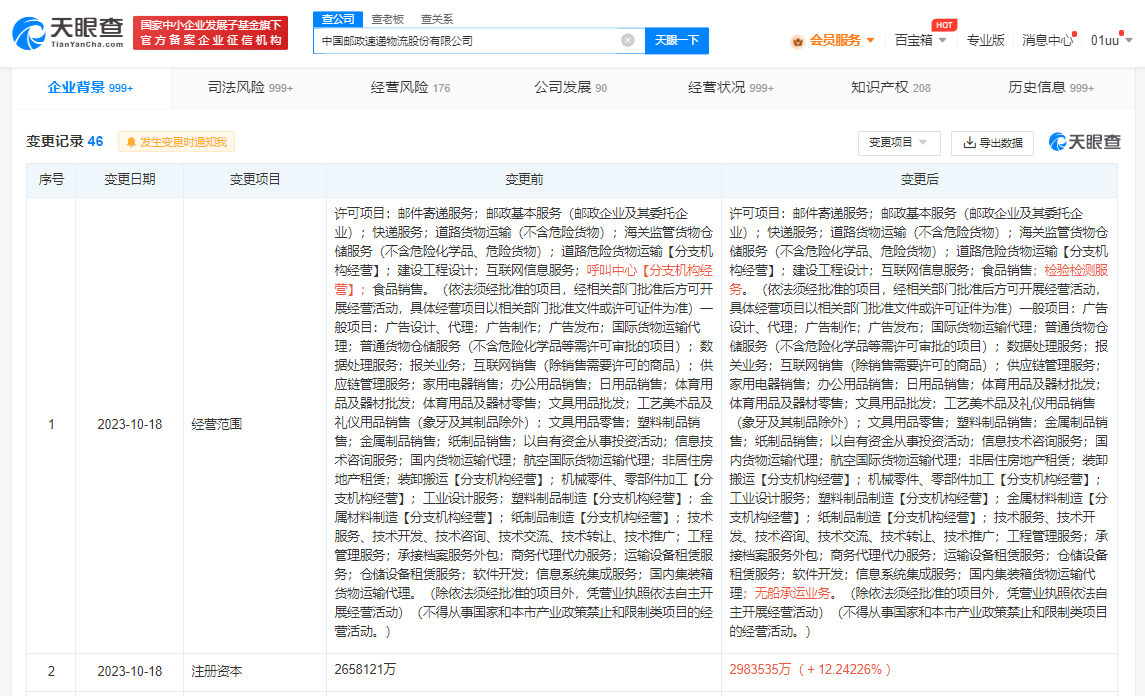This screenshot has width=1145, height=696.
Task: Switch to the 历史信息 tab
Action: coord(1051,88)
